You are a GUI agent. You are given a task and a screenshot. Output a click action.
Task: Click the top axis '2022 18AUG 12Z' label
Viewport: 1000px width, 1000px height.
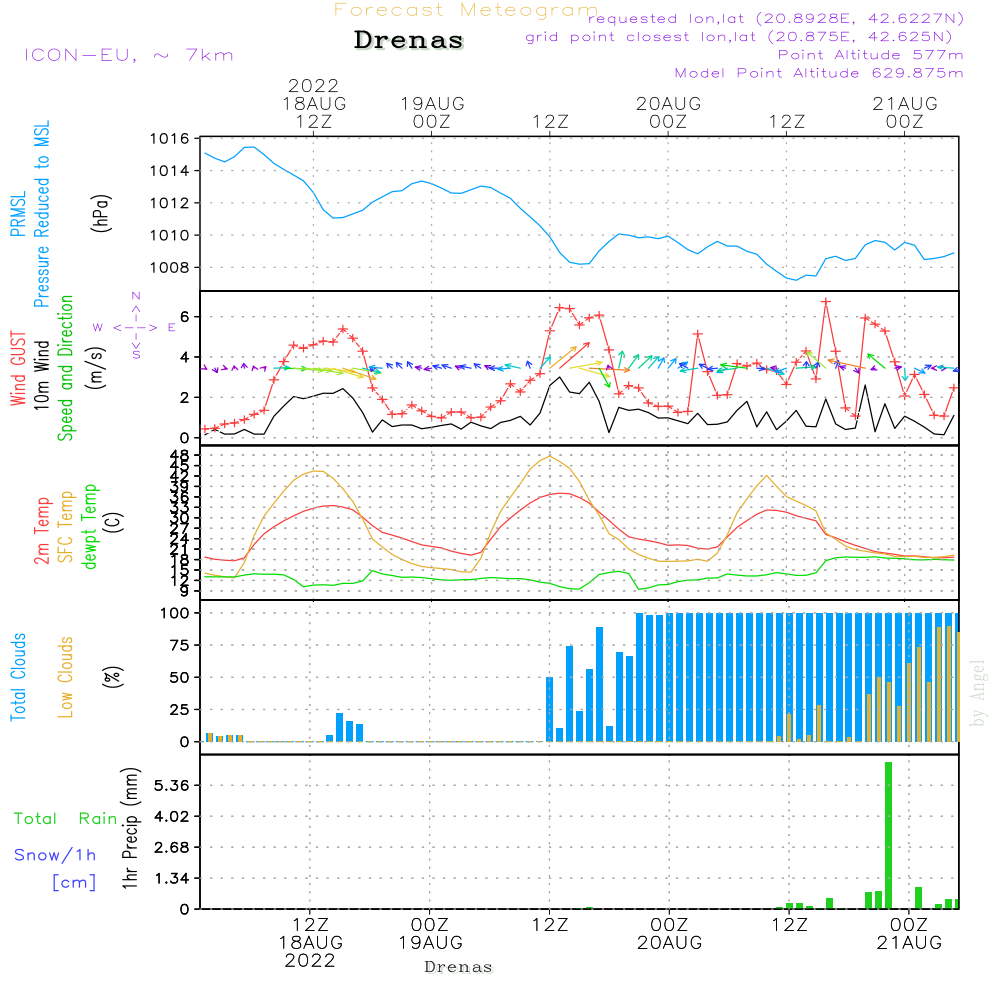point(314,103)
